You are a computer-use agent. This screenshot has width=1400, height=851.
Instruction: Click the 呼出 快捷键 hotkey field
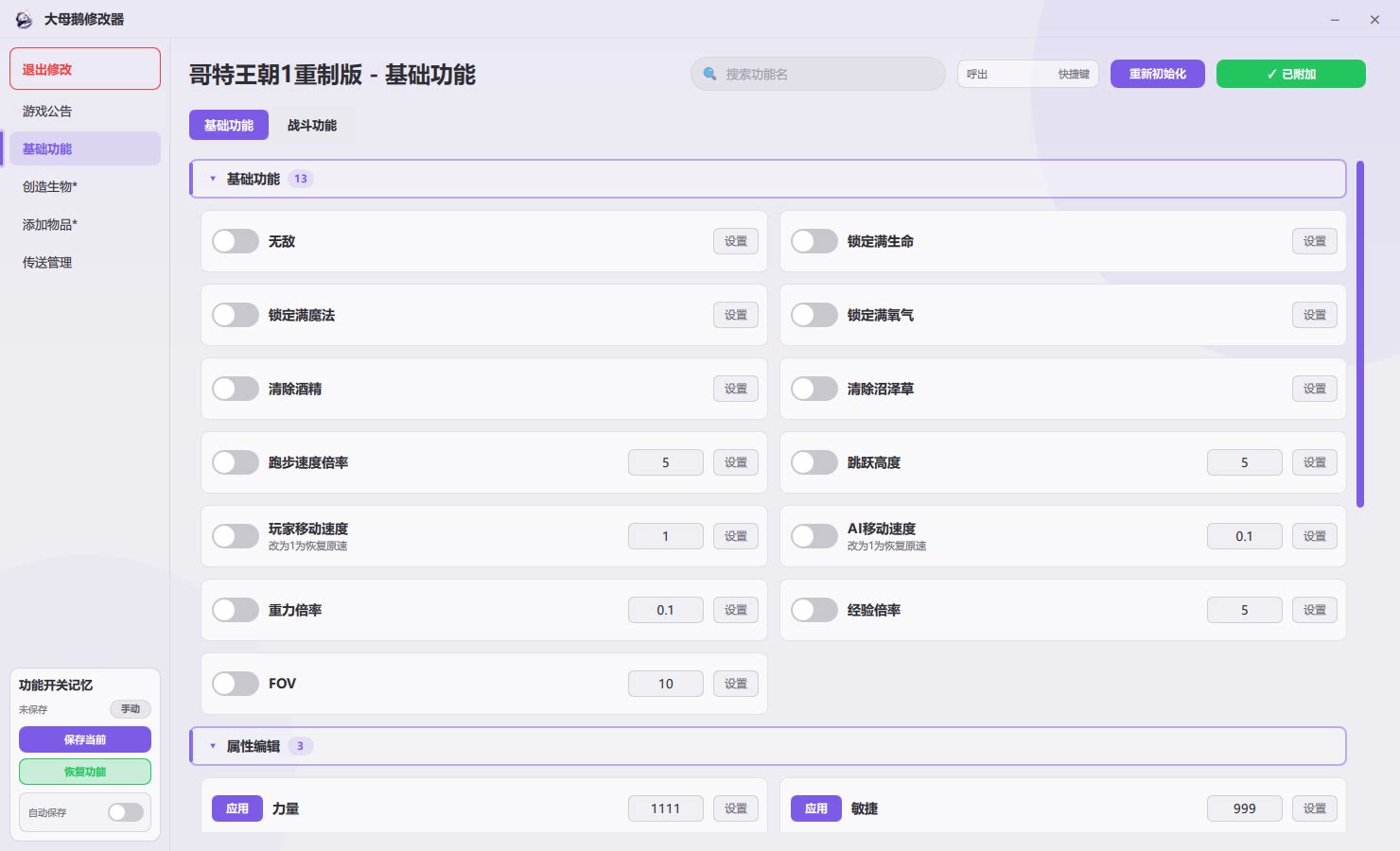click(1028, 74)
